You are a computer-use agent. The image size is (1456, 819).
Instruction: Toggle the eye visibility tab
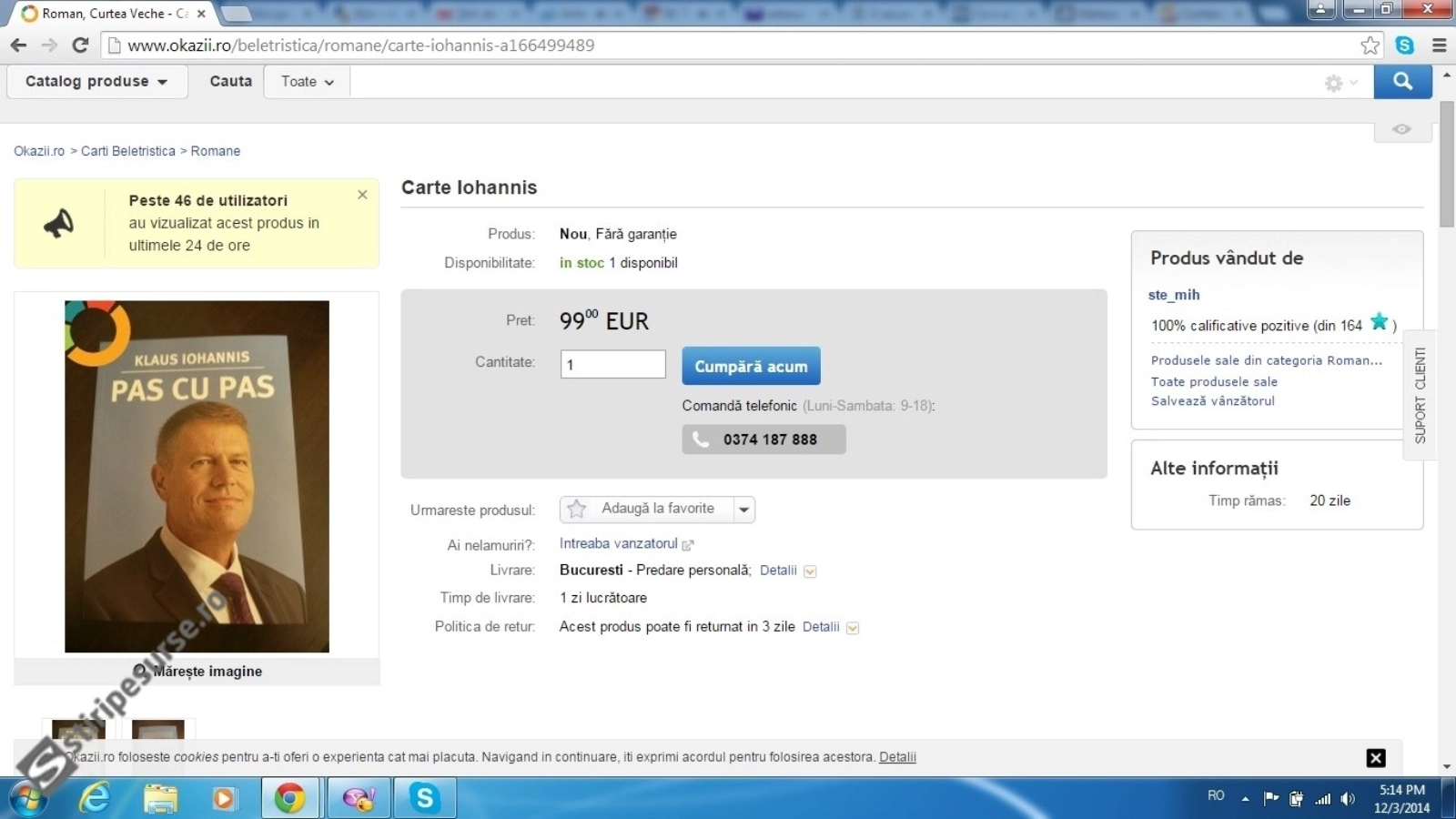point(1401,129)
